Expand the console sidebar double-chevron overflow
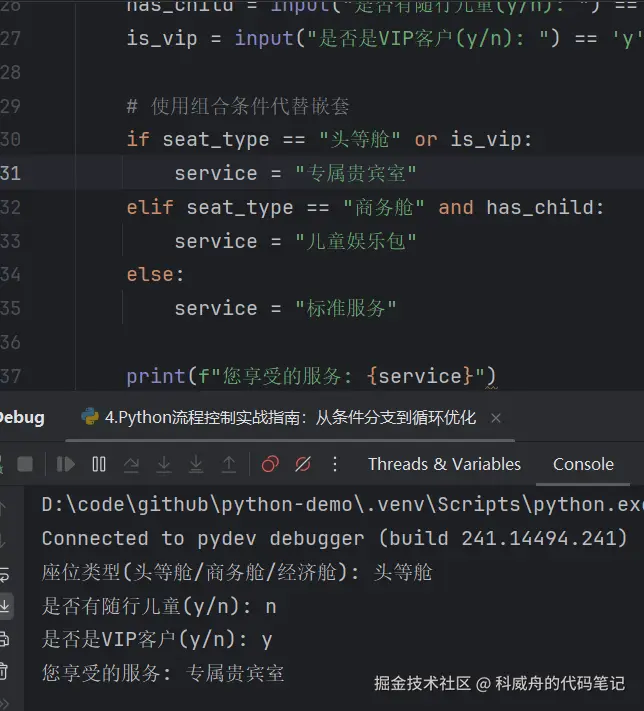The width and height of the screenshot is (644, 711). pos(4,704)
